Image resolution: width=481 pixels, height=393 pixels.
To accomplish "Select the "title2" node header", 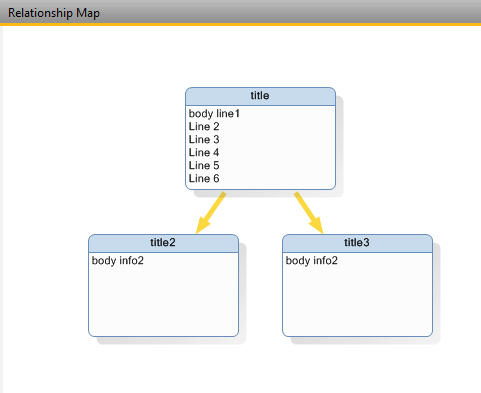I will [163, 243].
